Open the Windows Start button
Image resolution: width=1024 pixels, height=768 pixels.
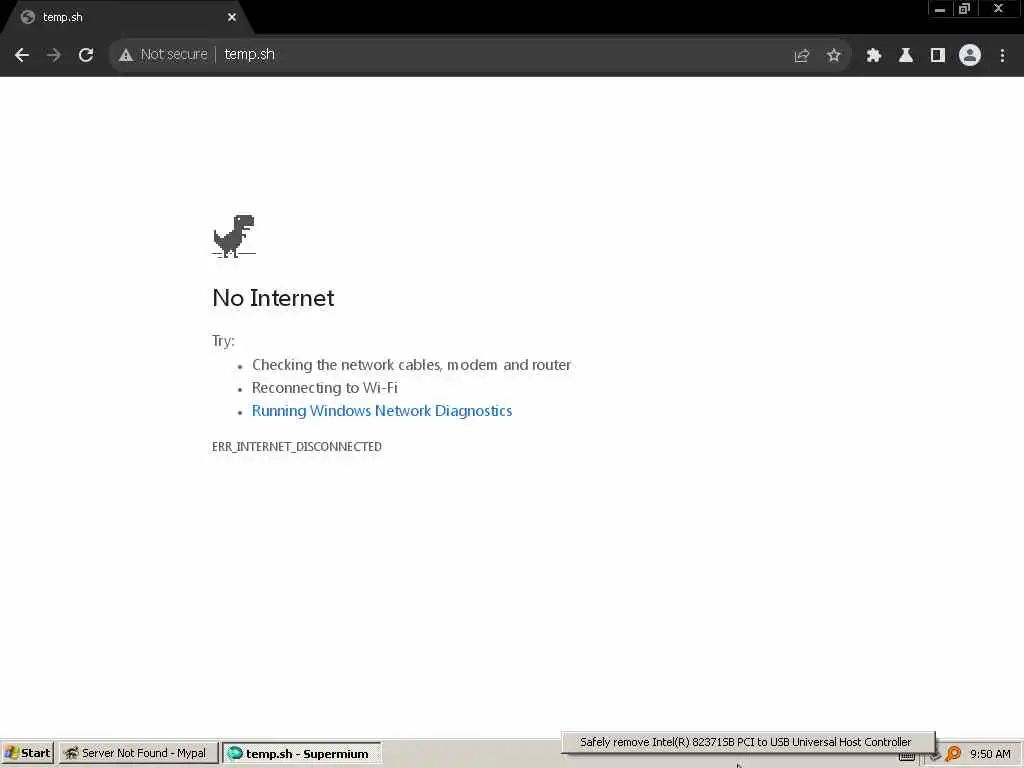27,753
